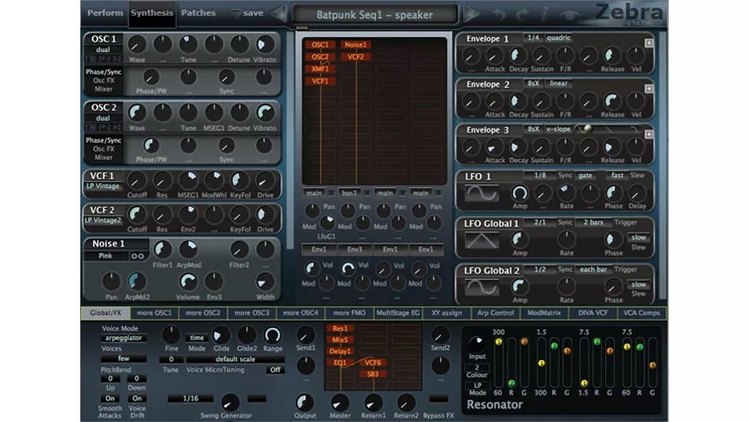Toggle Smooth Attacks On button

click(110, 399)
